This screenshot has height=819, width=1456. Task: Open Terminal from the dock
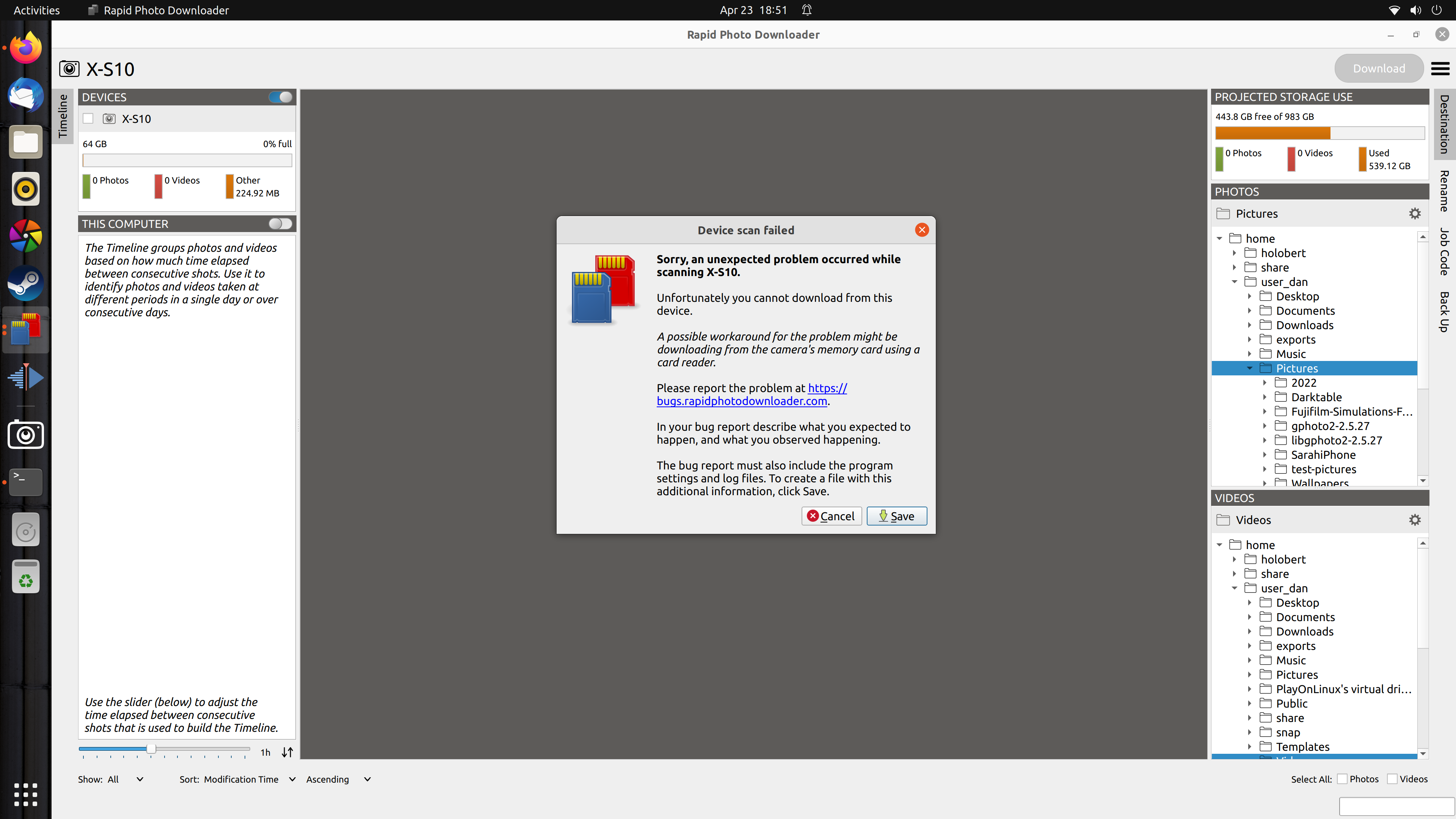[25, 482]
